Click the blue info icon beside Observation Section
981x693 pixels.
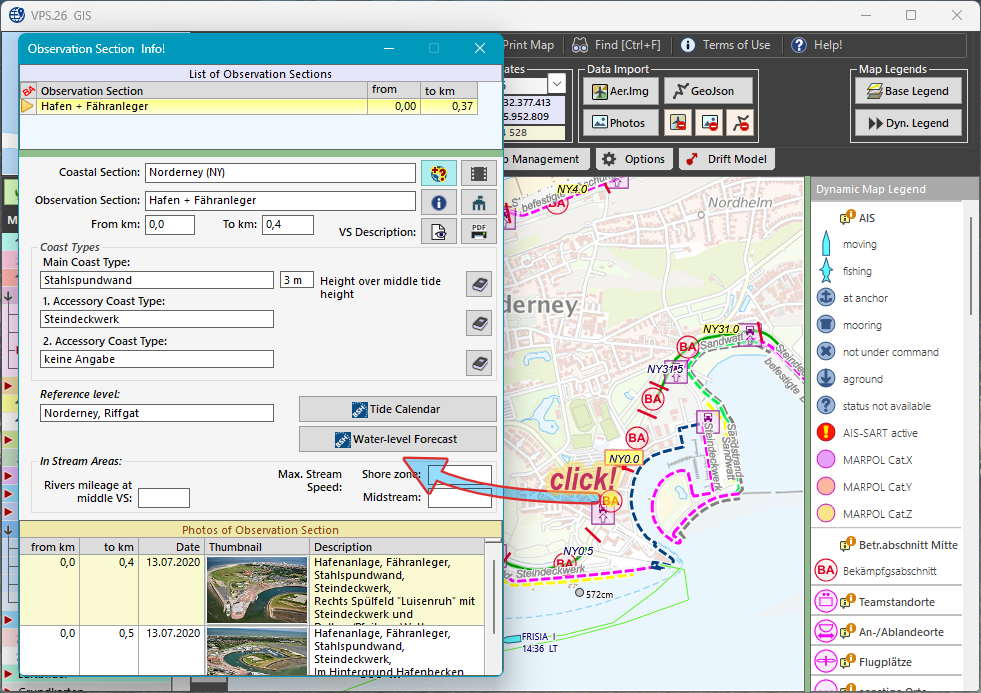(x=438, y=202)
